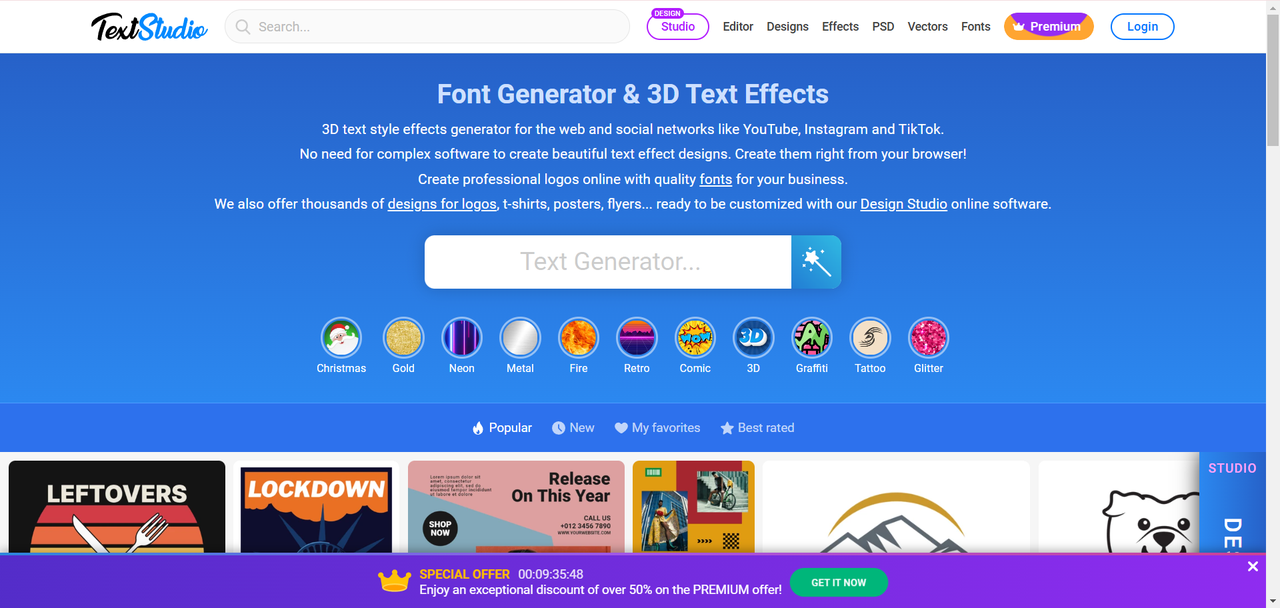The width and height of the screenshot is (1280, 608).
Task: Close the special offer banner
Action: pyautogui.click(x=1252, y=567)
